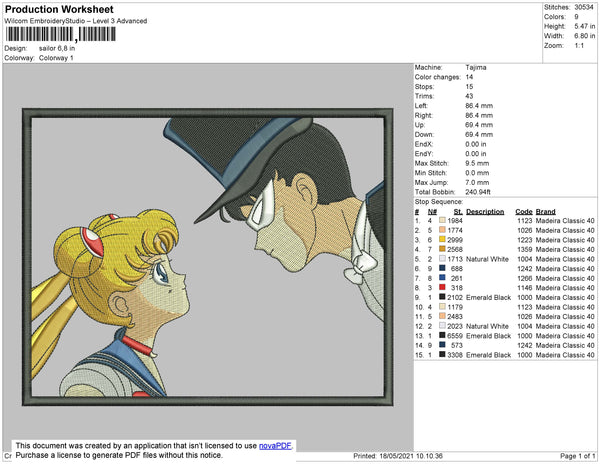Viewport: 600px width, 464px height.
Task: Click the Trims value '43'
Action: pos(469,96)
